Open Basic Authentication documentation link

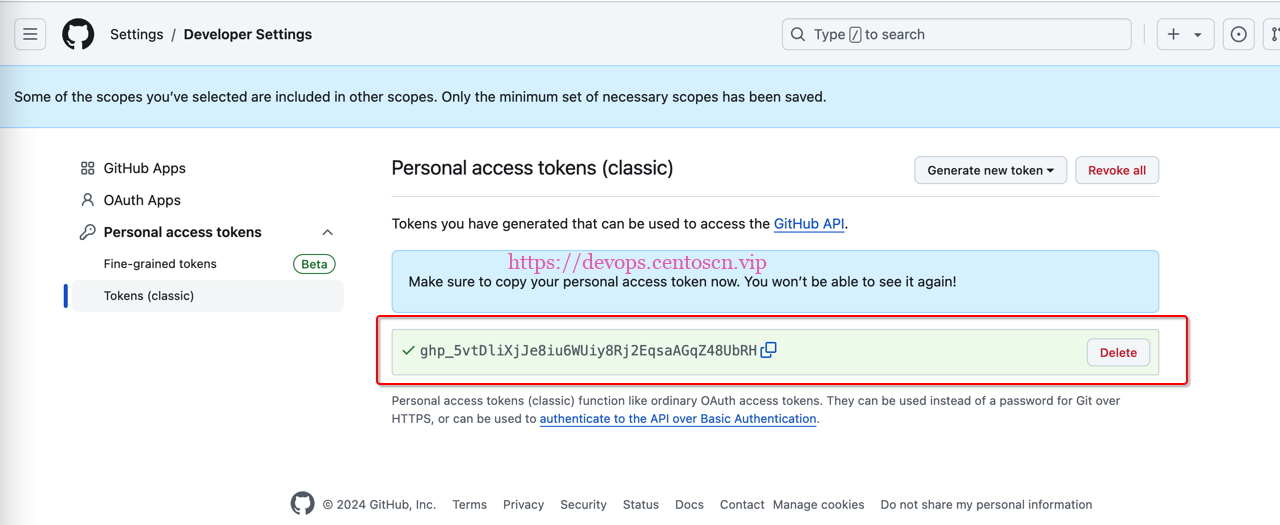(x=678, y=419)
